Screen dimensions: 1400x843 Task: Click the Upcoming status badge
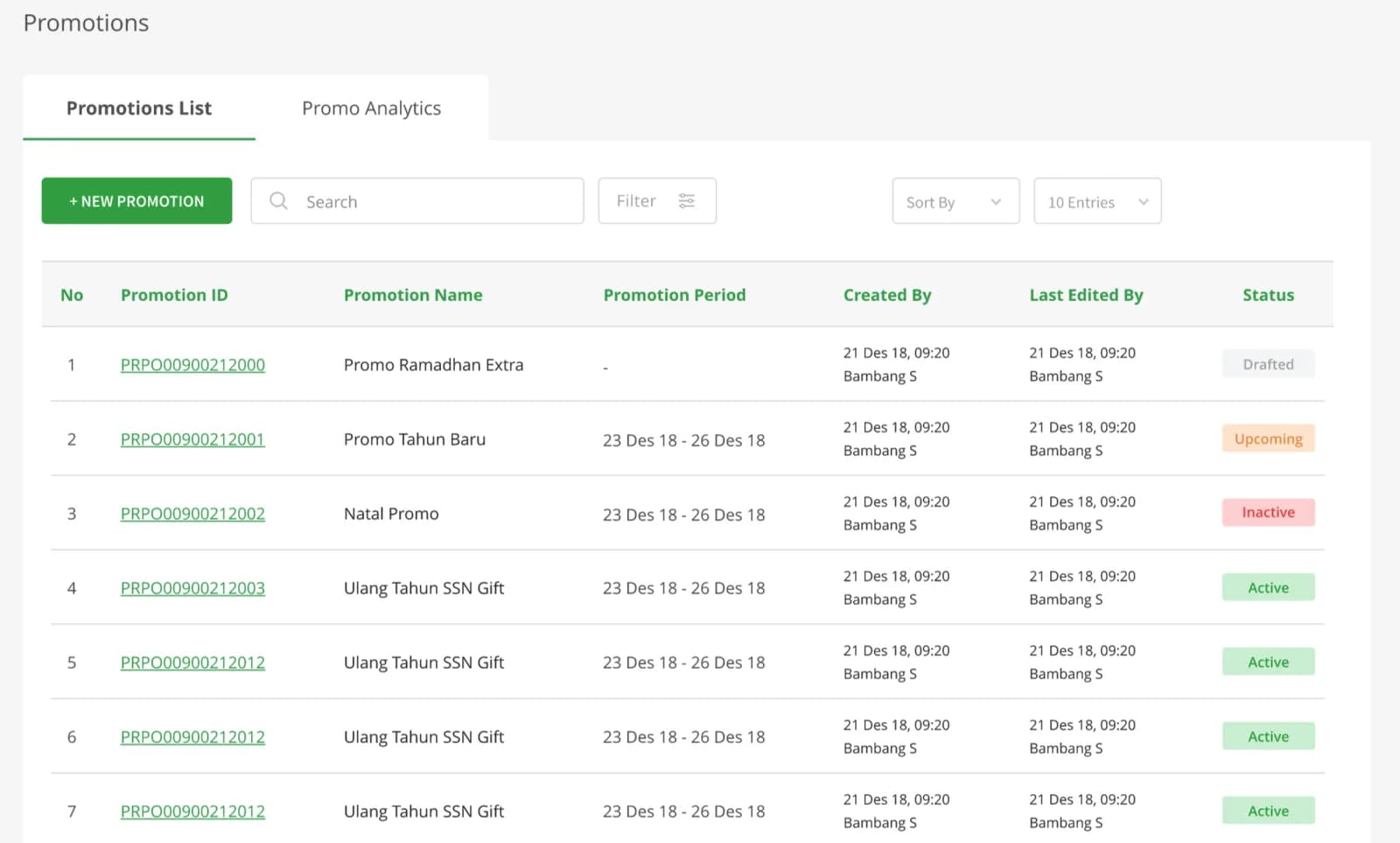(1268, 439)
